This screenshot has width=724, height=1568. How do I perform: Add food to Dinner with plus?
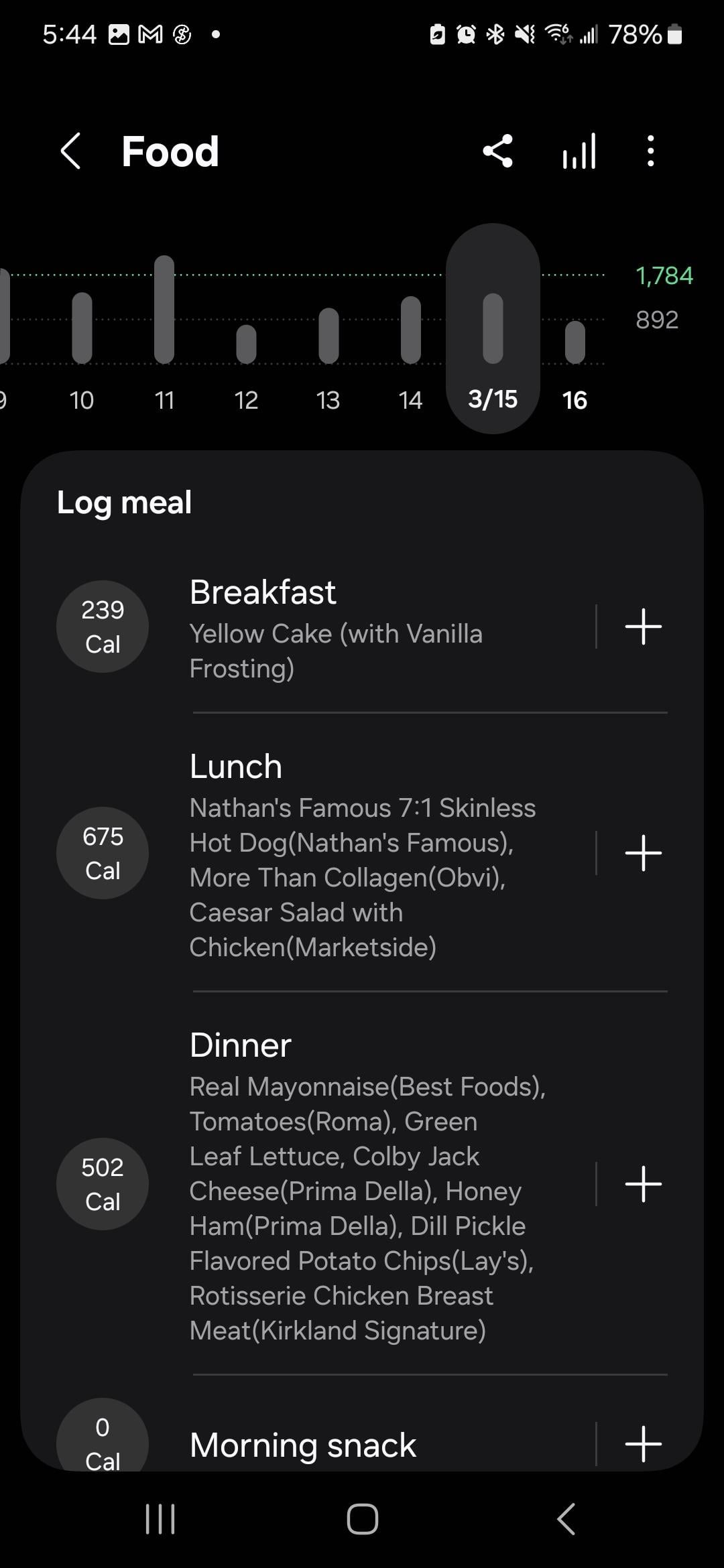643,1184
